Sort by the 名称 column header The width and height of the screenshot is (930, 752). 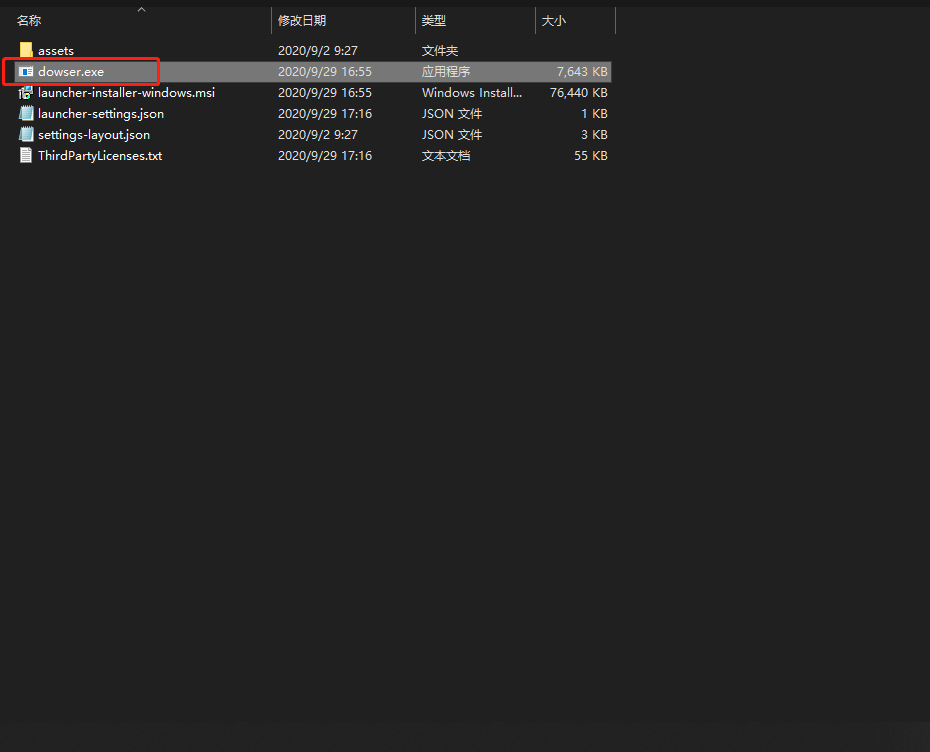(x=29, y=21)
